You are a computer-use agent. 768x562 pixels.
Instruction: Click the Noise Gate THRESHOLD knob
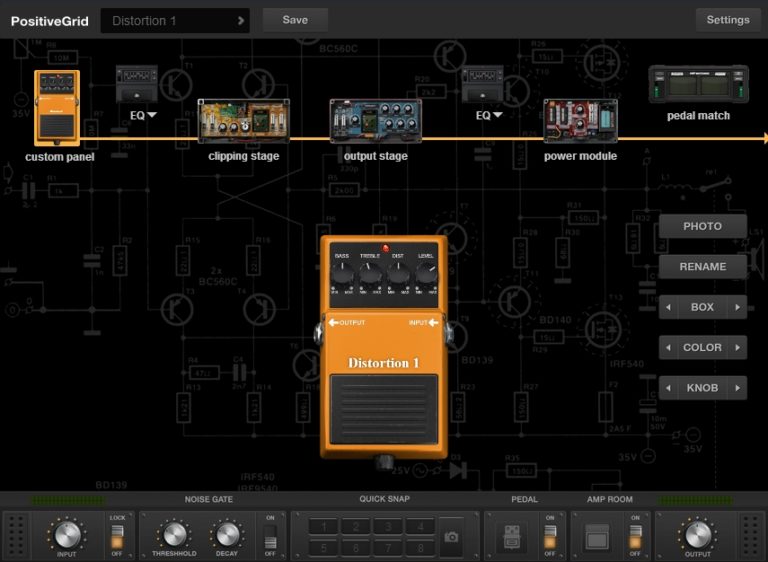(x=174, y=534)
